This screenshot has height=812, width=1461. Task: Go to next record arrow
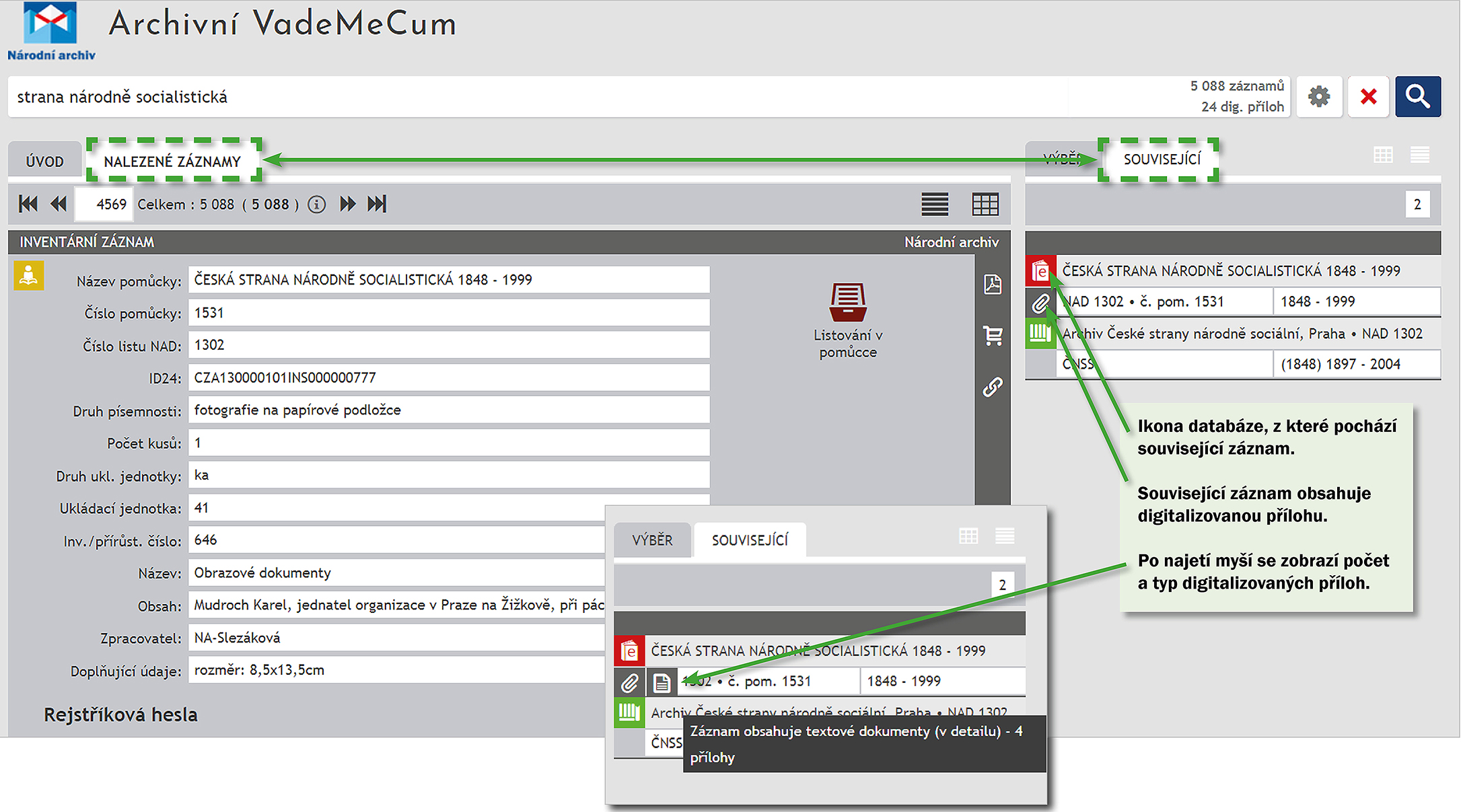click(x=347, y=204)
